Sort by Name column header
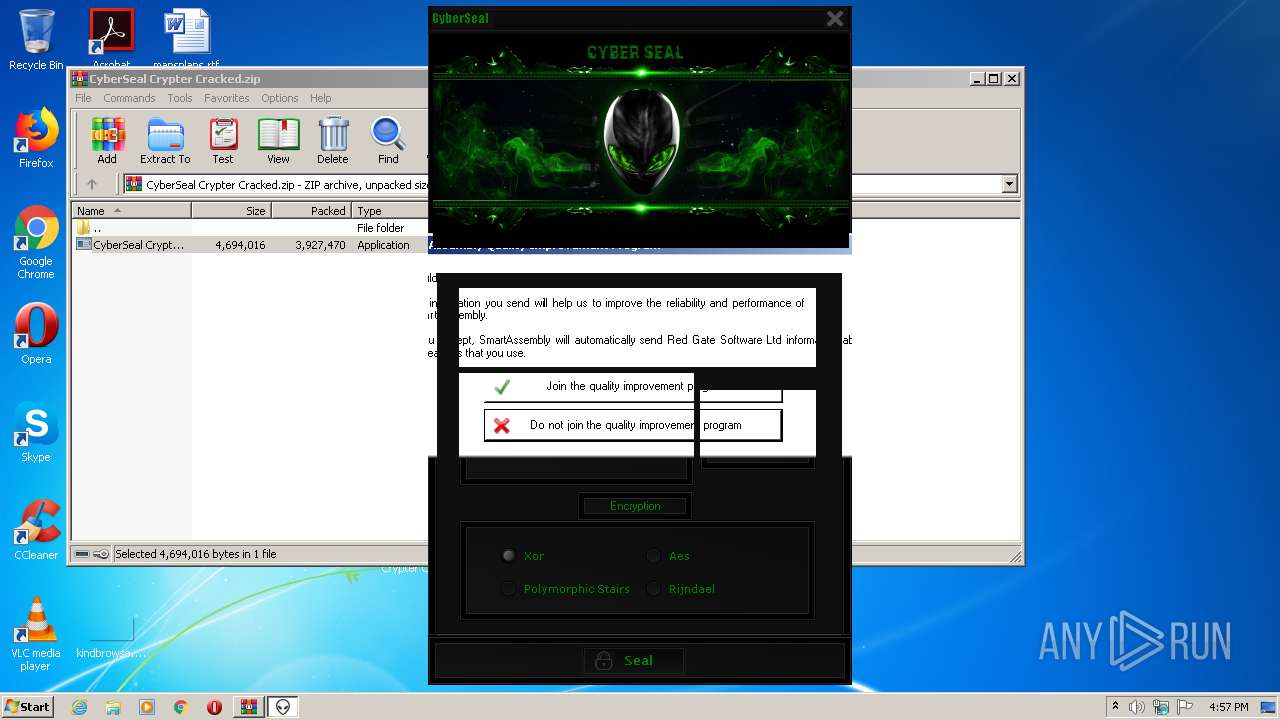 [131, 211]
